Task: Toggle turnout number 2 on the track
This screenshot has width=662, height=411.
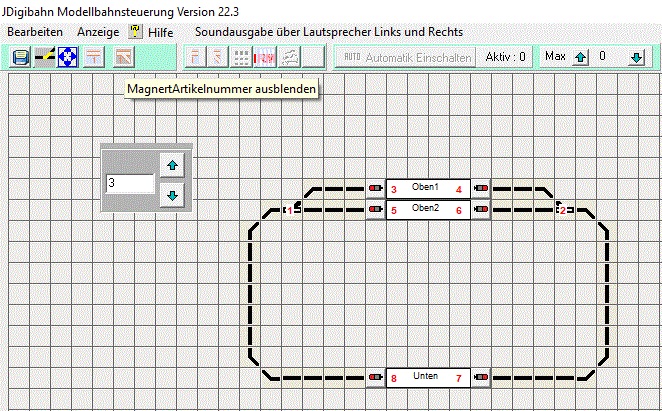Action: point(564,209)
